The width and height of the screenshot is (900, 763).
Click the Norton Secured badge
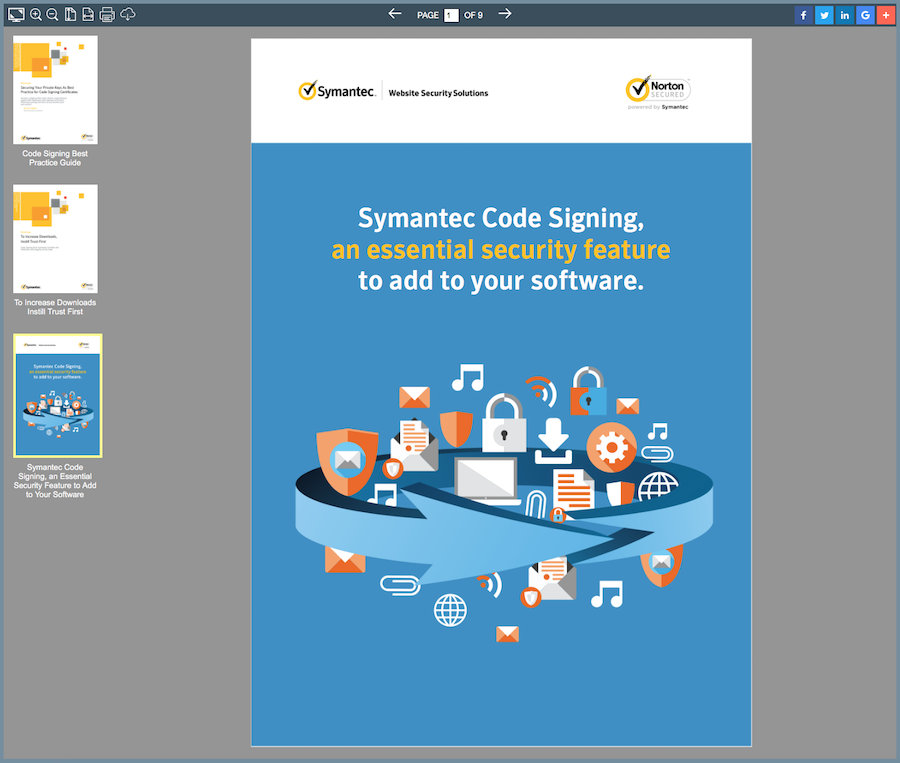[x=658, y=92]
